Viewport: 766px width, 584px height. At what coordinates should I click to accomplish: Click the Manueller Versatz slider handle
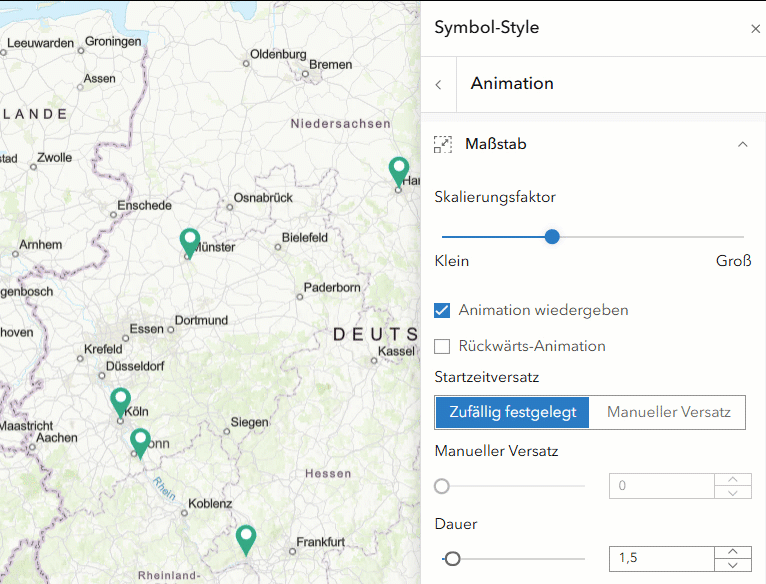[x=442, y=486]
